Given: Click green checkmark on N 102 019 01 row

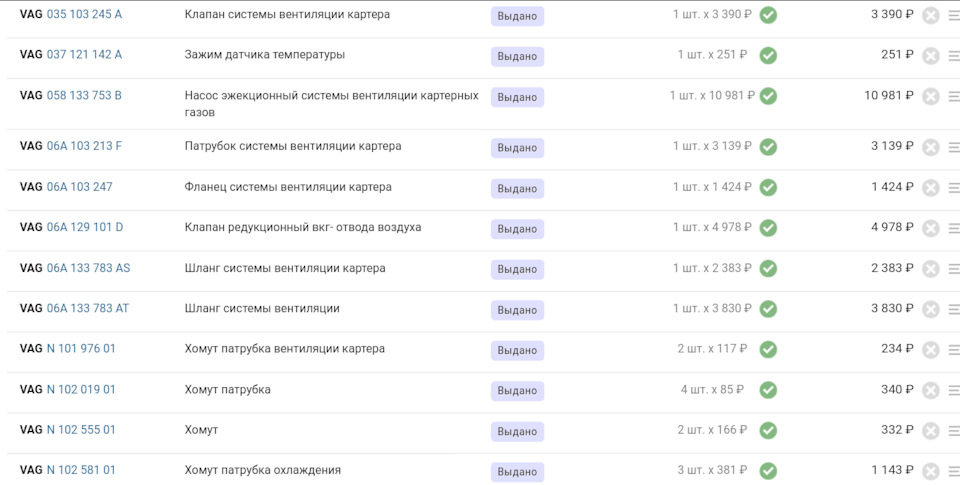Looking at the screenshot, I should [x=768, y=390].
